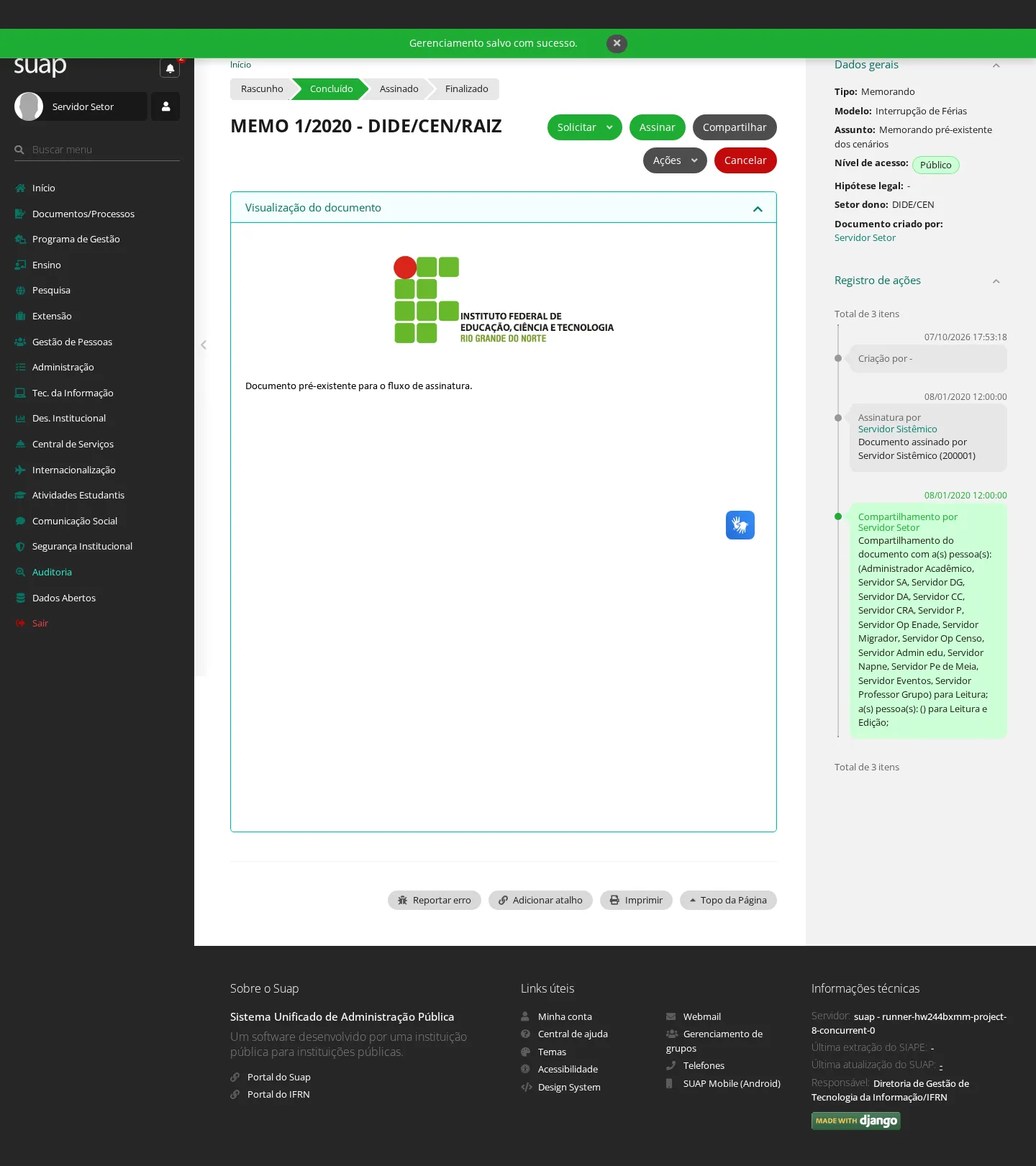Collapse the Registro de ações section
Viewport: 1036px width, 1166px height.
(996, 281)
